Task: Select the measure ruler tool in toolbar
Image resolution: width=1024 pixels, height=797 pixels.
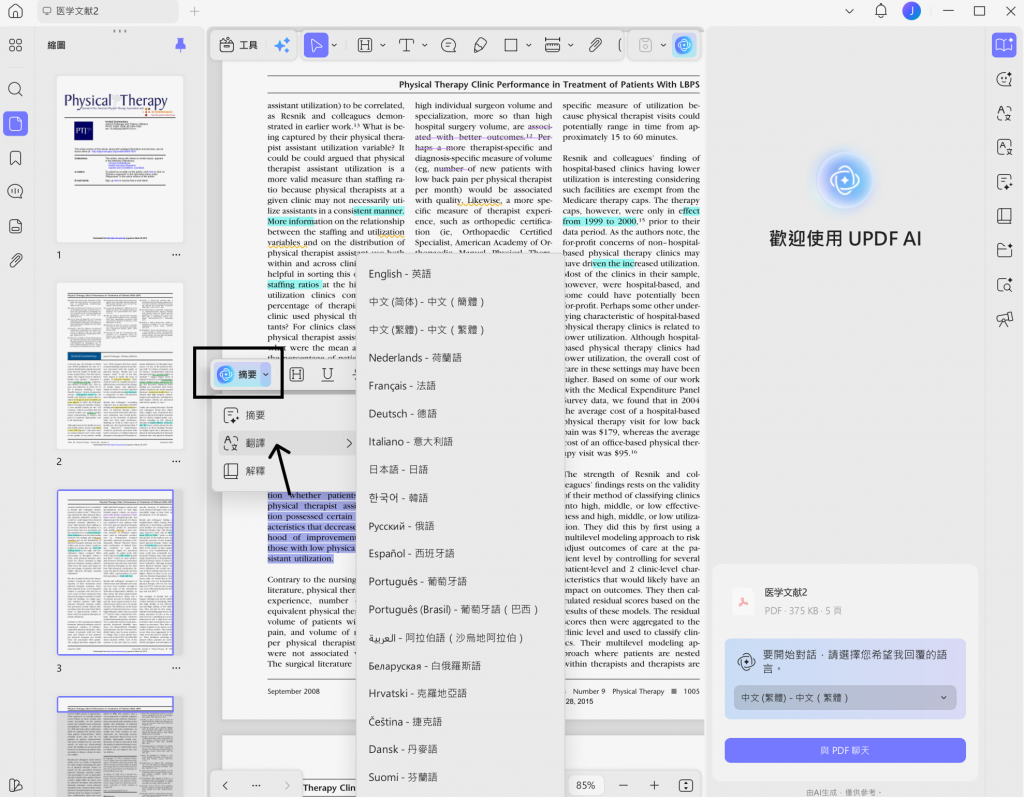Action: click(552, 45)
